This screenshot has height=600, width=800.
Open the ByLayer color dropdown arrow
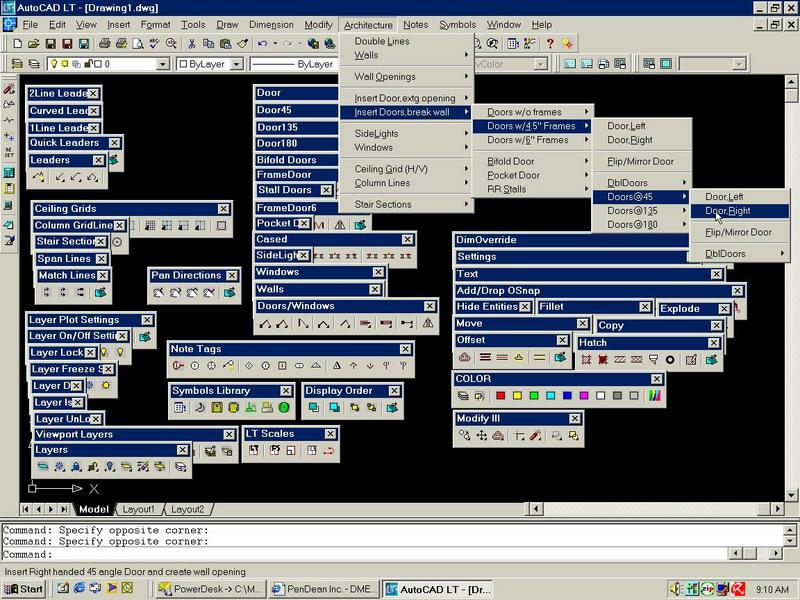tap(237, 64)
